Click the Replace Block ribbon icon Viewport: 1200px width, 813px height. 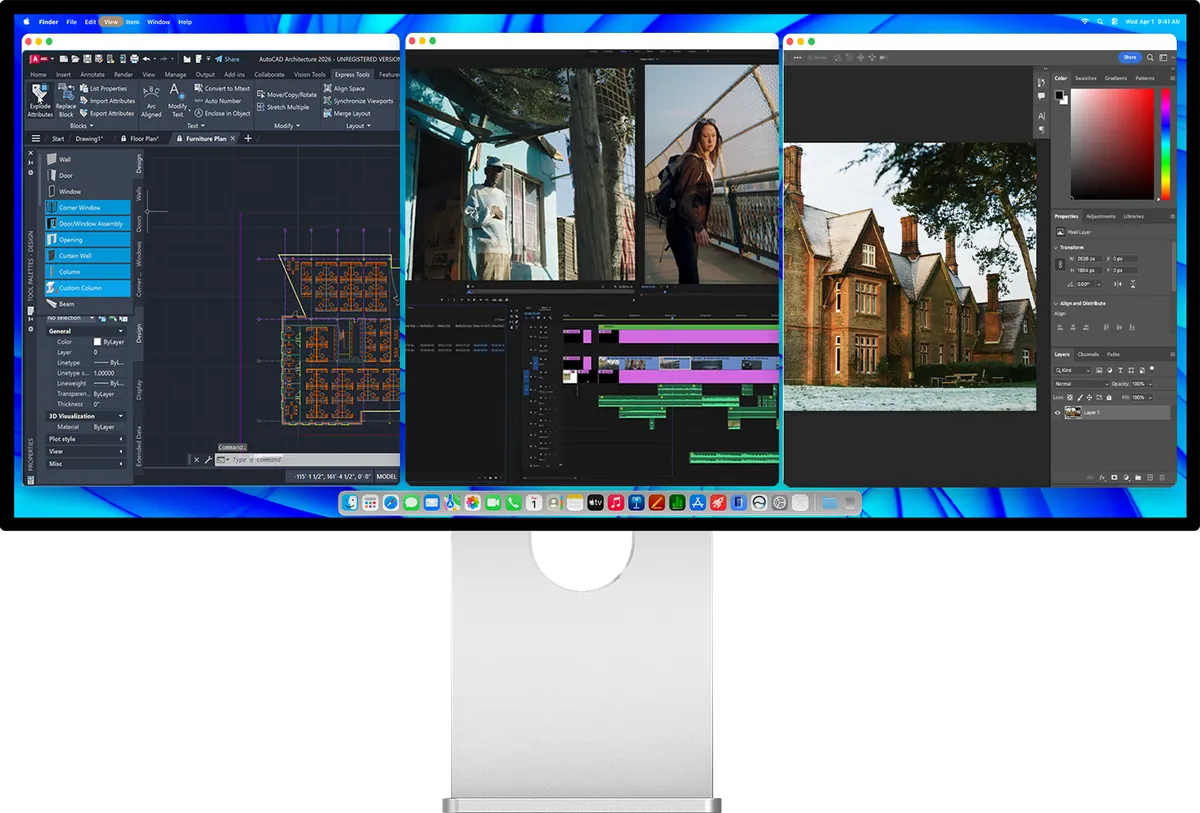coord(65,101)
